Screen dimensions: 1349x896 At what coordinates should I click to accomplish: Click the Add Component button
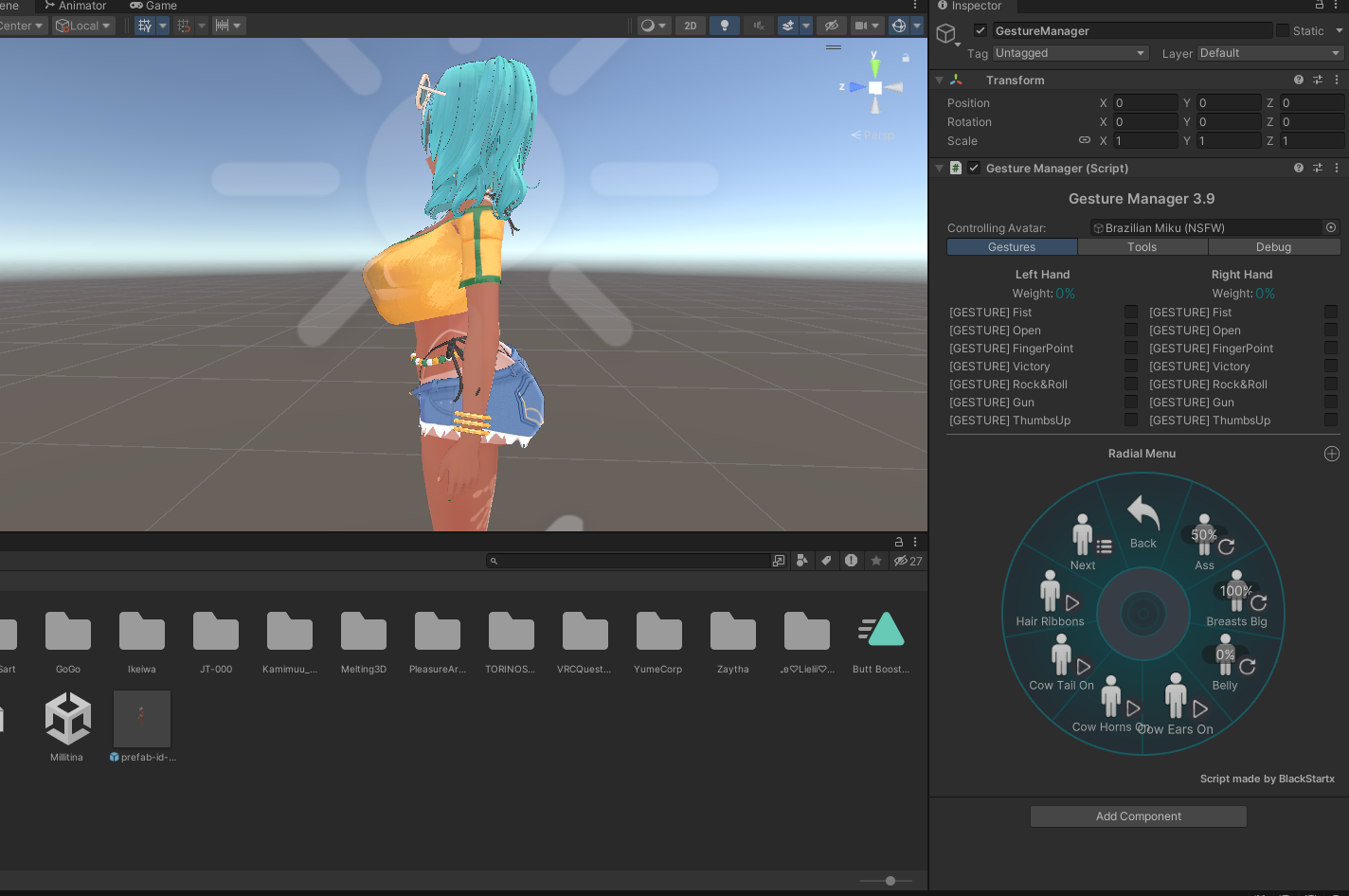[1139, 816]
